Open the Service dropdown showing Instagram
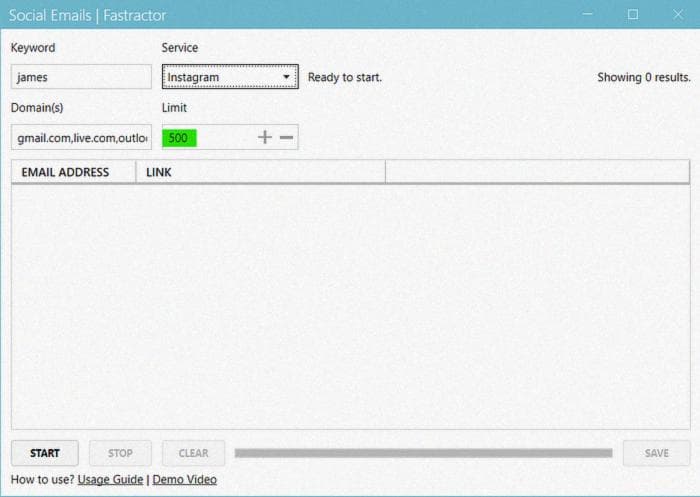 [x=230, y=77]
